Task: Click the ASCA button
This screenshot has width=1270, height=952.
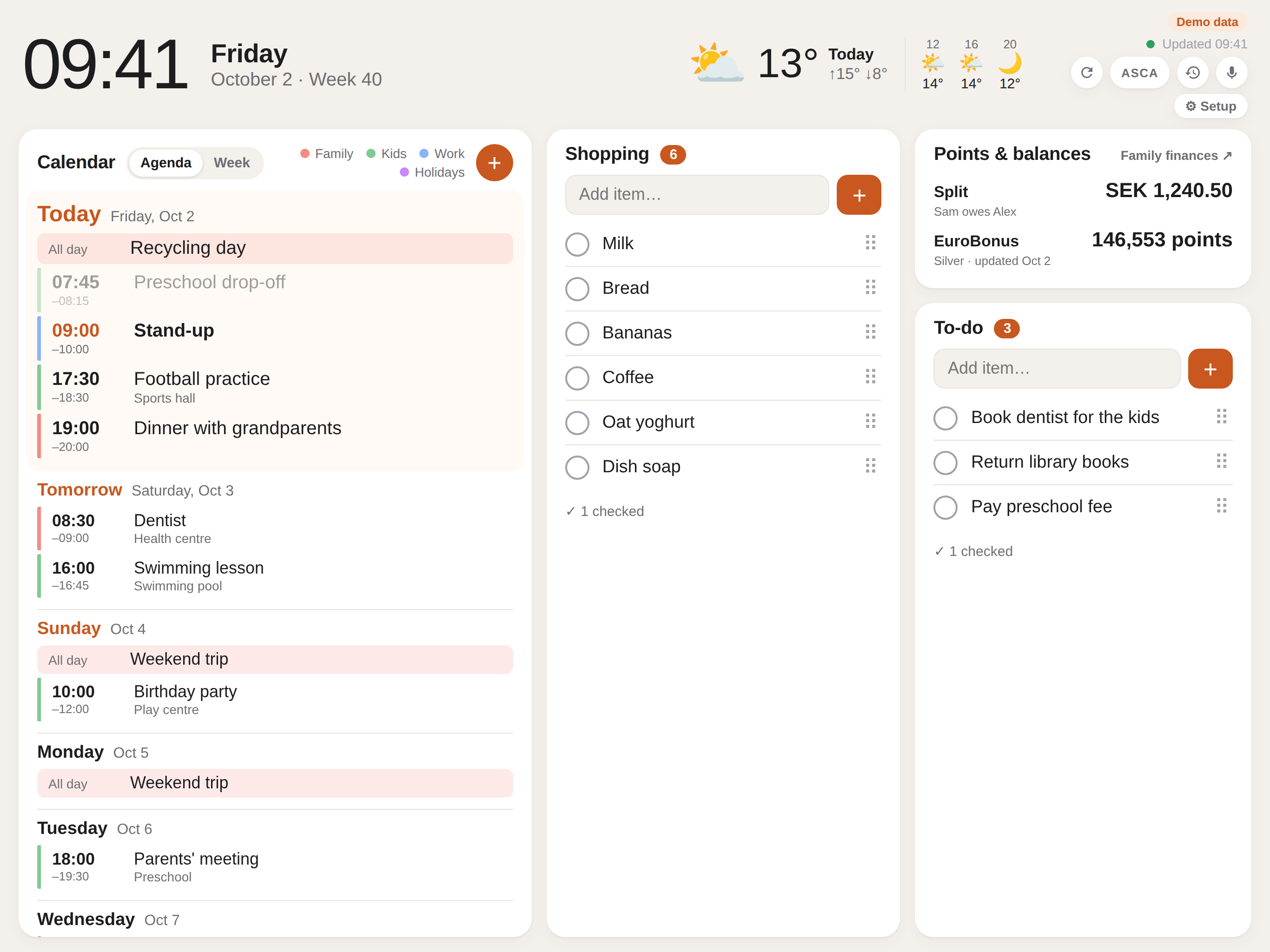Action: [x=1139, y=73]
